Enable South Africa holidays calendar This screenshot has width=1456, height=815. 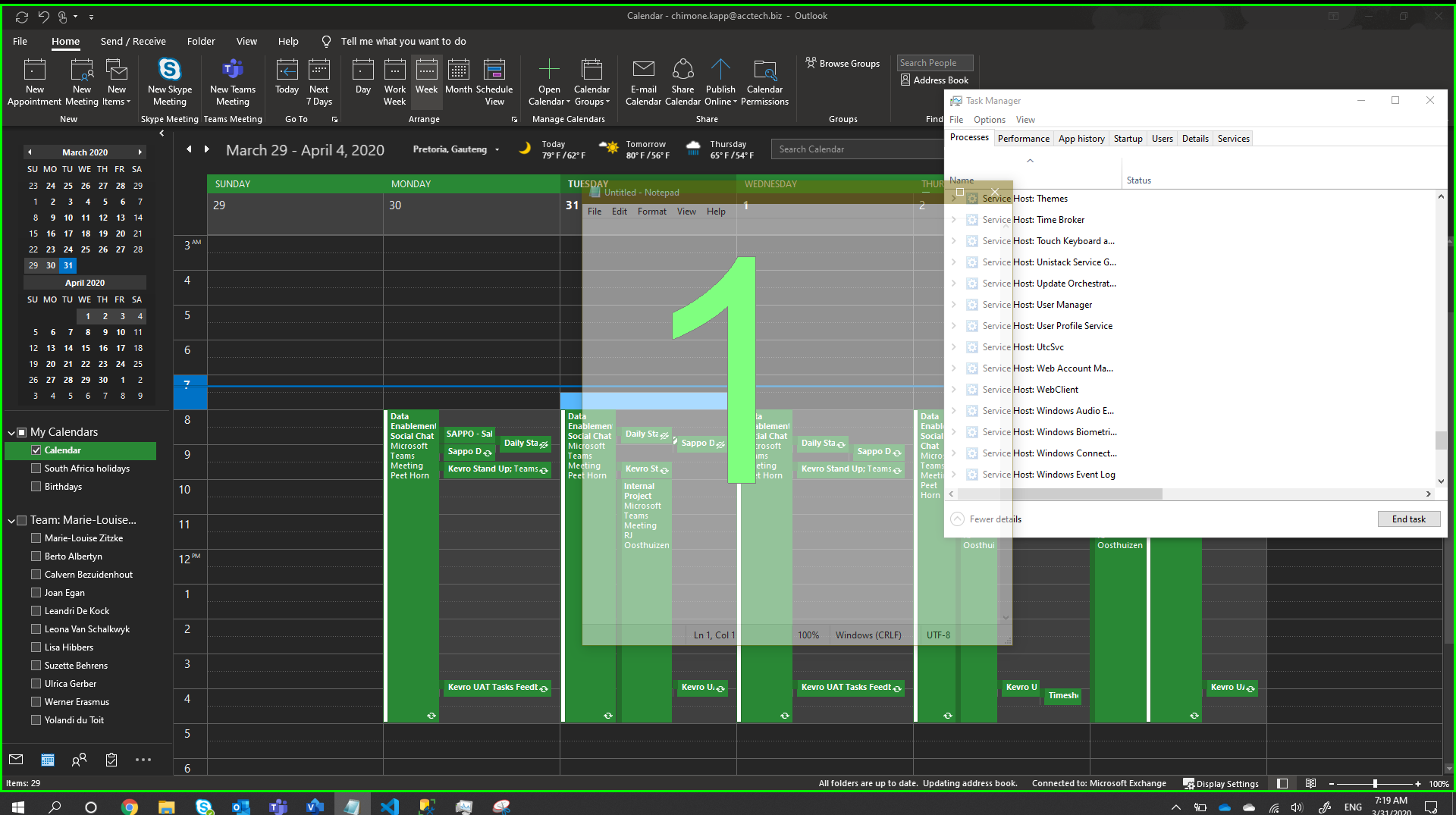coord(36,469)
